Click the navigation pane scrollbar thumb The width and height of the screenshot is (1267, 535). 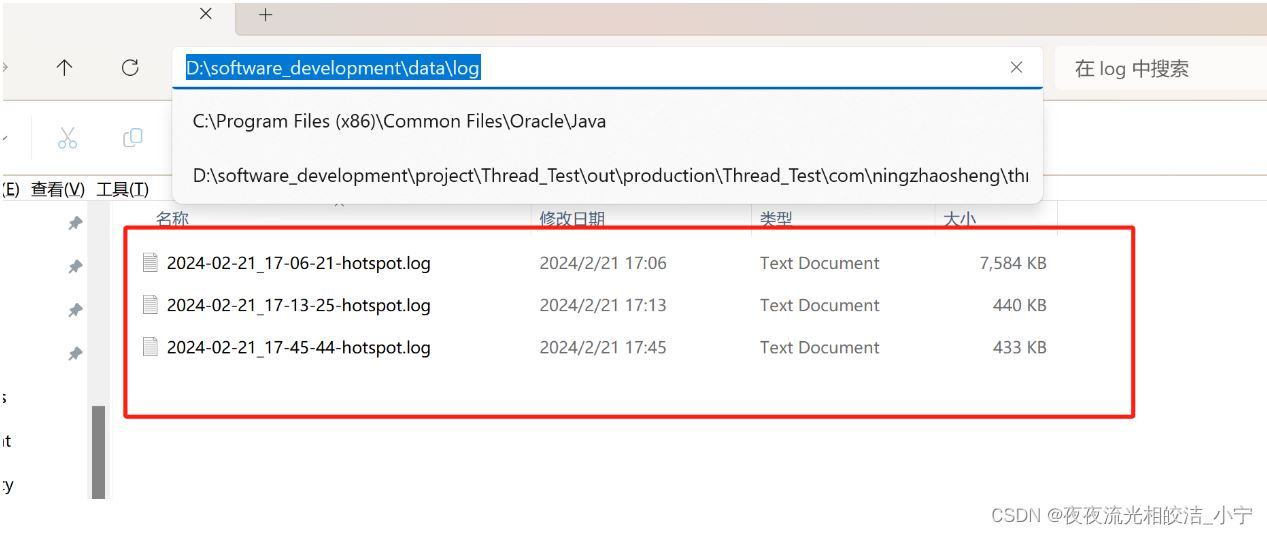[x=98, y=450]
